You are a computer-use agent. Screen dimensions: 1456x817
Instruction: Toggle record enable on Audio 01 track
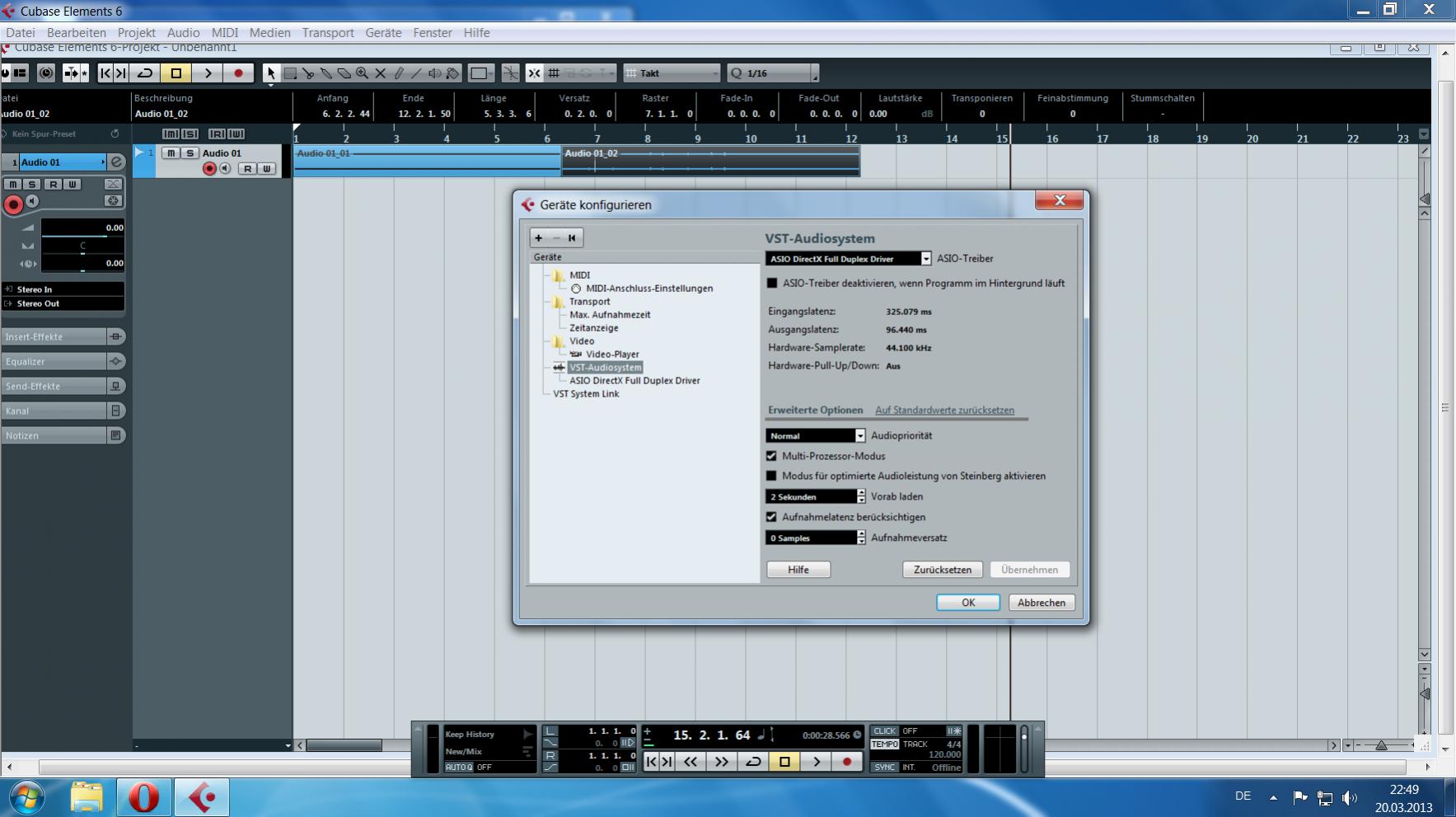(x=209, y=168)
